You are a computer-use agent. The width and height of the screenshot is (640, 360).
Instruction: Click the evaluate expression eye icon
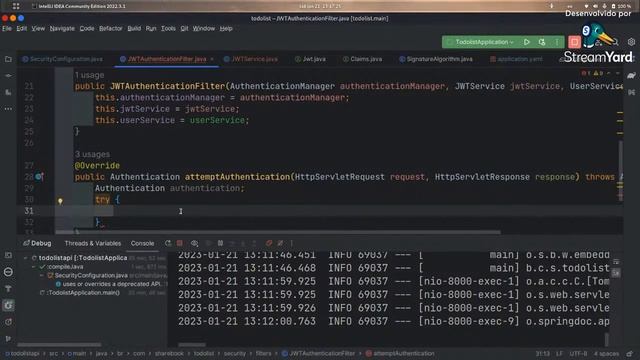click(195, 243)
